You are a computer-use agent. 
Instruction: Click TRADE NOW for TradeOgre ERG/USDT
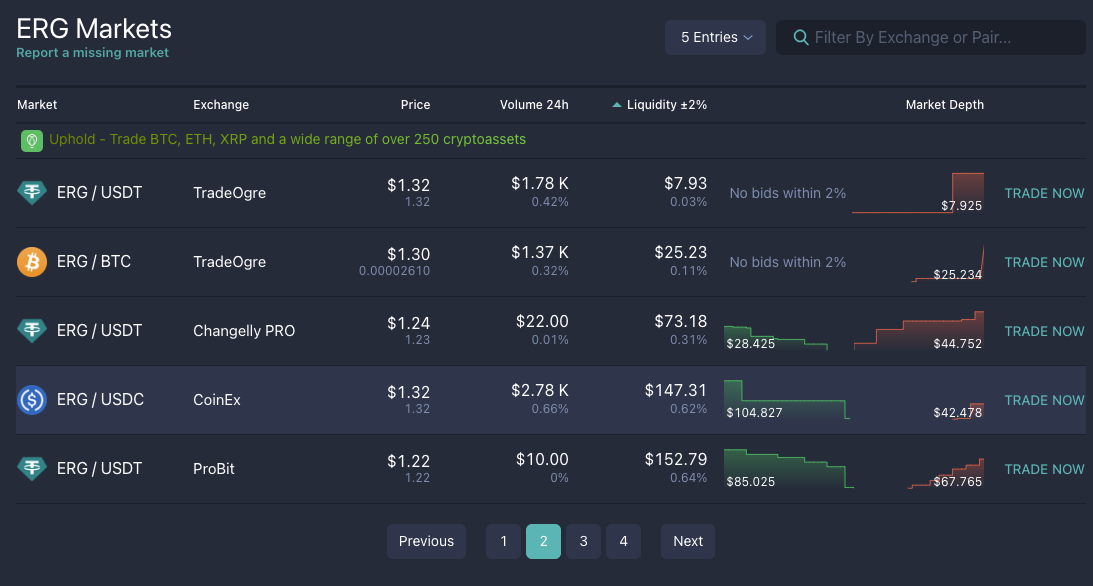pyautogui.click(x=1044, y=193)
